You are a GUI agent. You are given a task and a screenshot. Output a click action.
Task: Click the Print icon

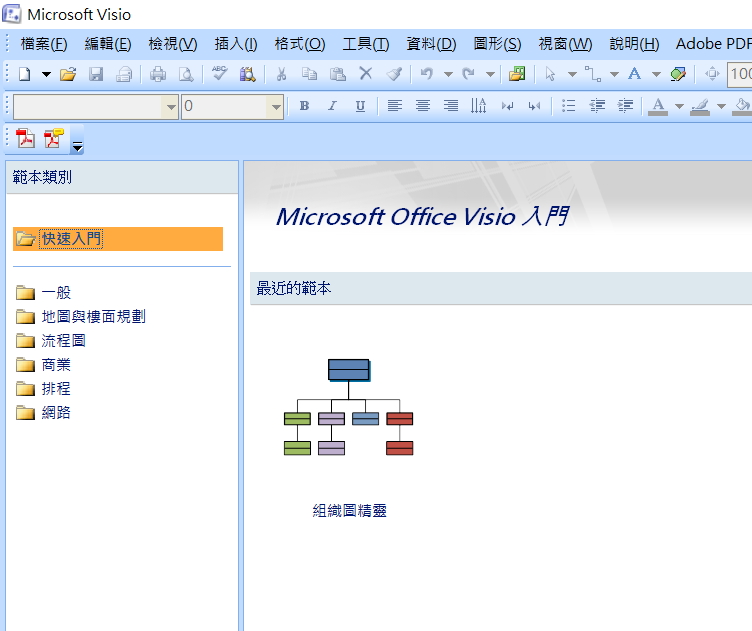click(158, 74)
